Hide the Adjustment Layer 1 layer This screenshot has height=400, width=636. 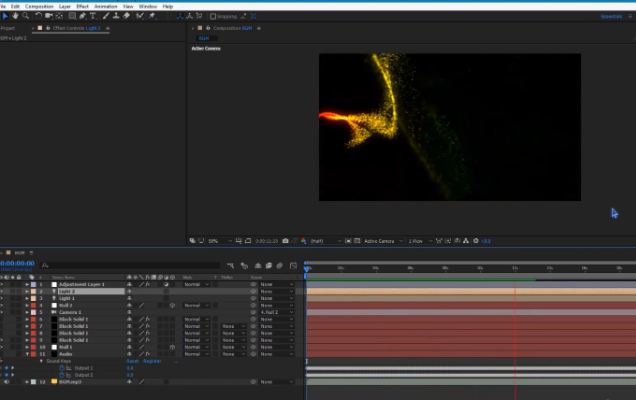pyautogui.click(x=3, y=284)
